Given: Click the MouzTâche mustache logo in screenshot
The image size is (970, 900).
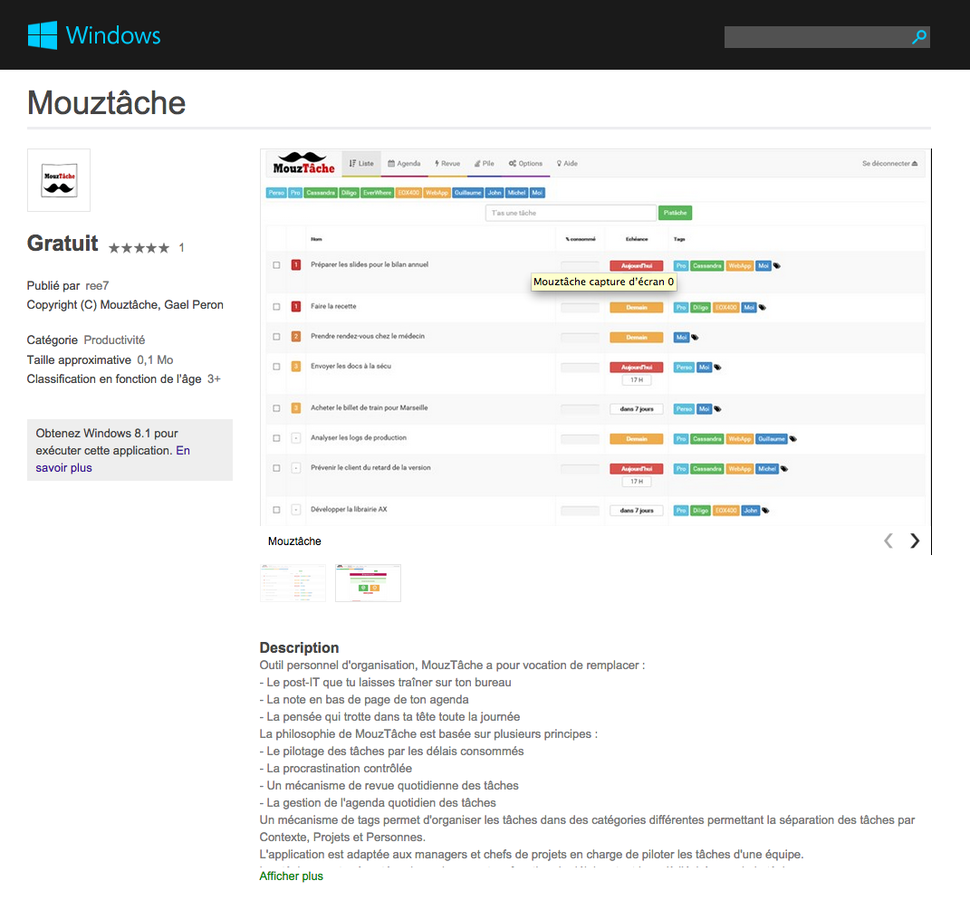Looking at the screenshot, I should [x=304, y=163].
